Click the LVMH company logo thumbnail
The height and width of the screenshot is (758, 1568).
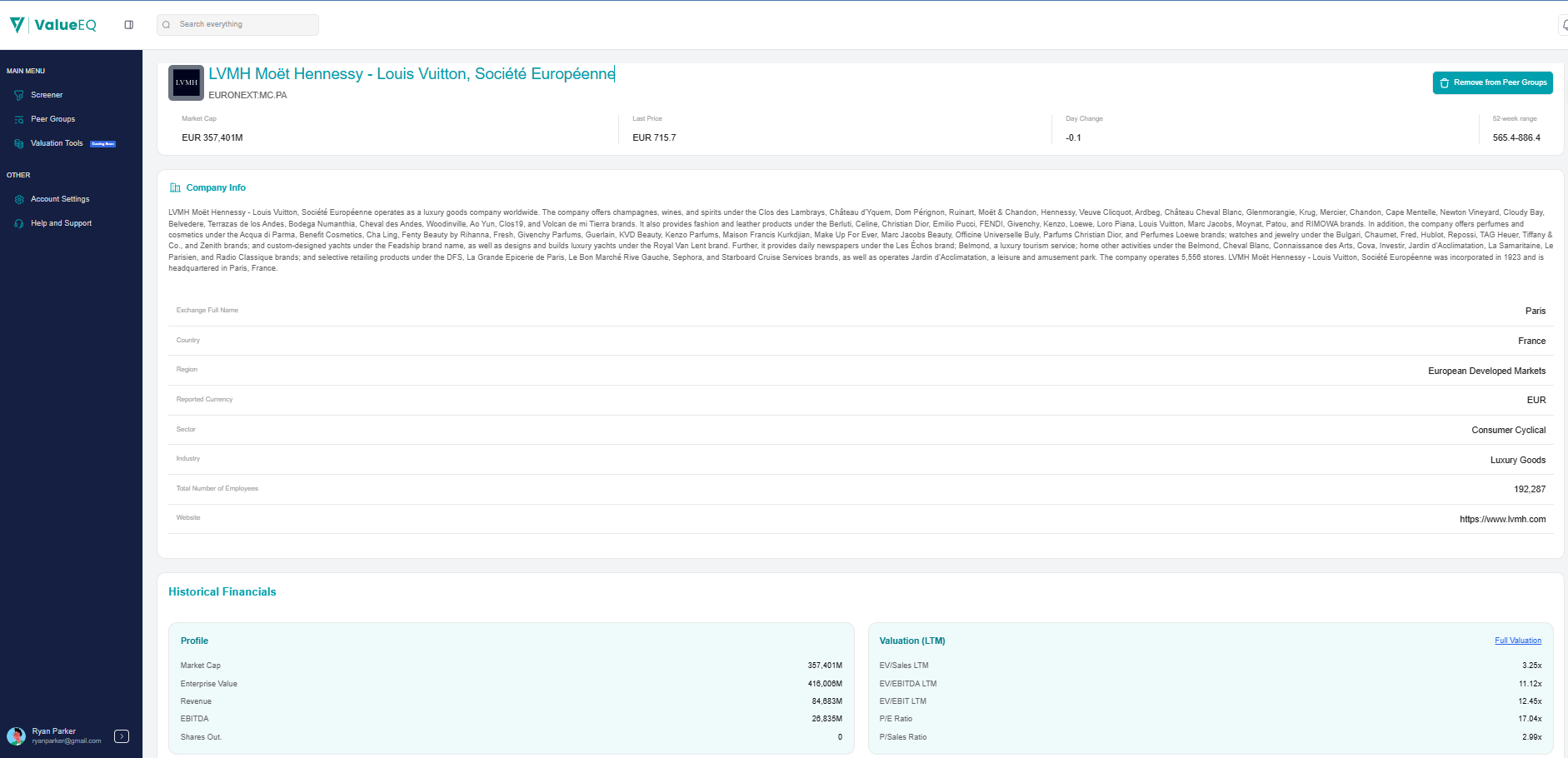tap(186, 82)
